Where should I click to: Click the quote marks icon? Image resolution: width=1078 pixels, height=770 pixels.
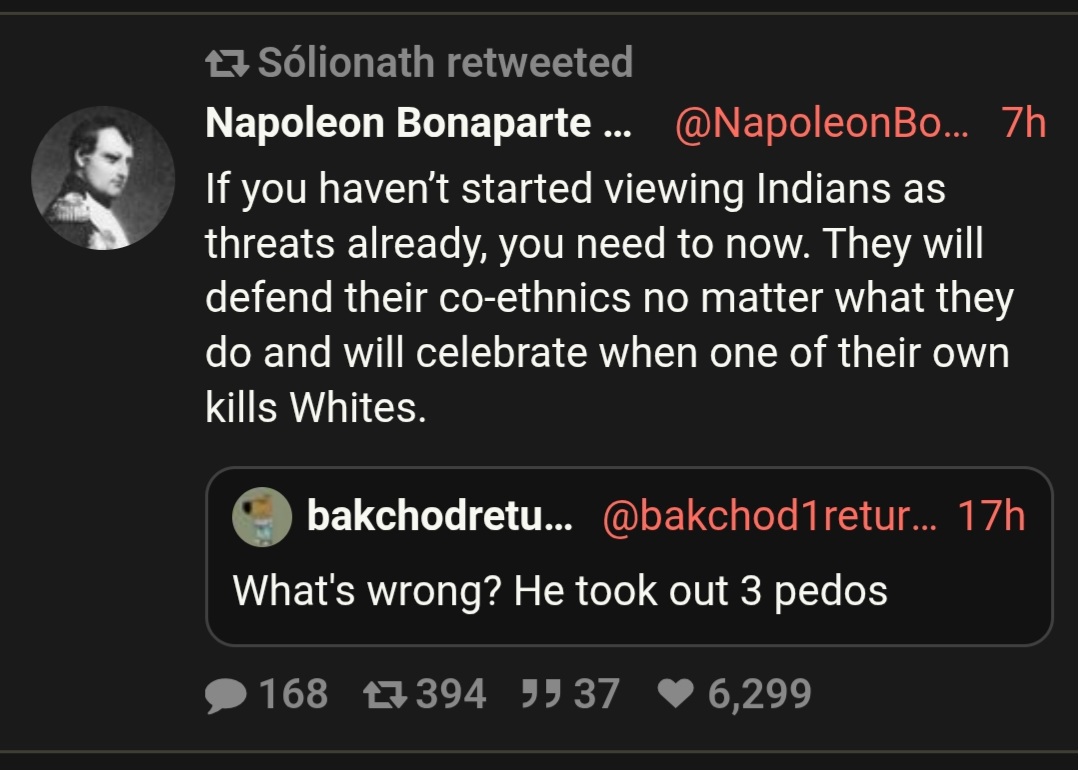coord(541,694)
